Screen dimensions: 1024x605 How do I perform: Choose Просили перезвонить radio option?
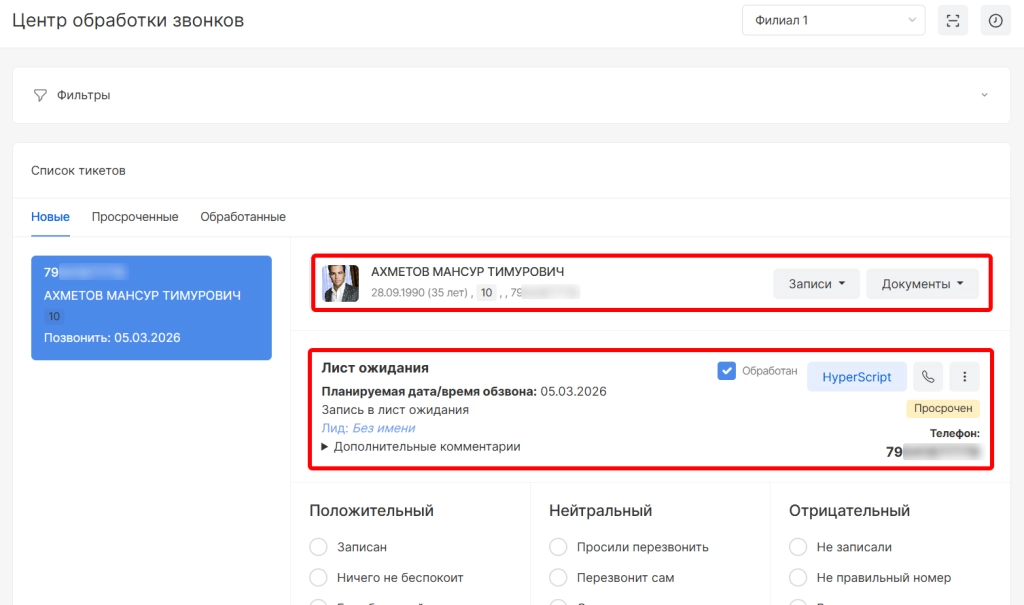coord(559,547)
